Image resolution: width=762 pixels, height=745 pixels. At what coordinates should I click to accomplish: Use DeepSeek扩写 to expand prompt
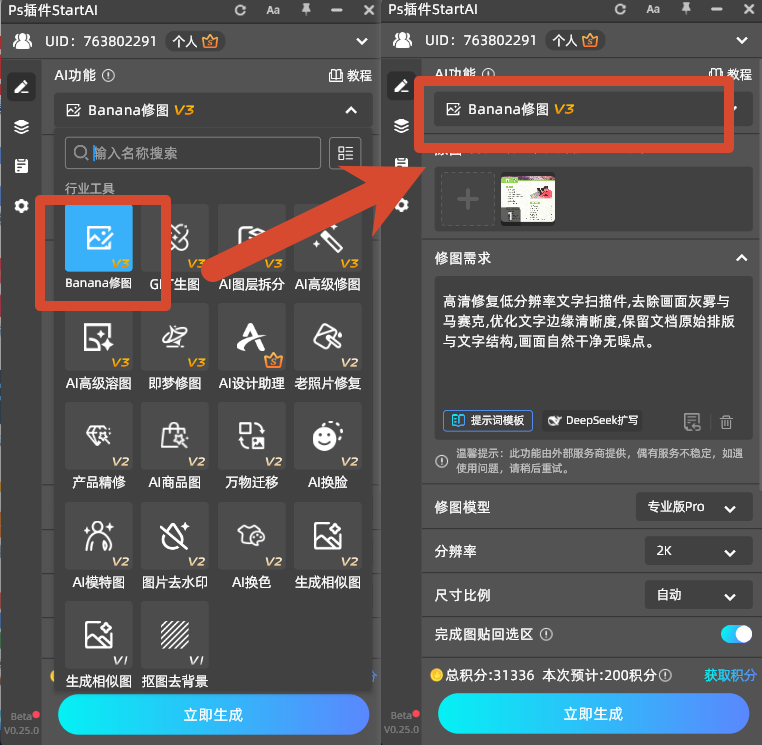click(592, 420)
